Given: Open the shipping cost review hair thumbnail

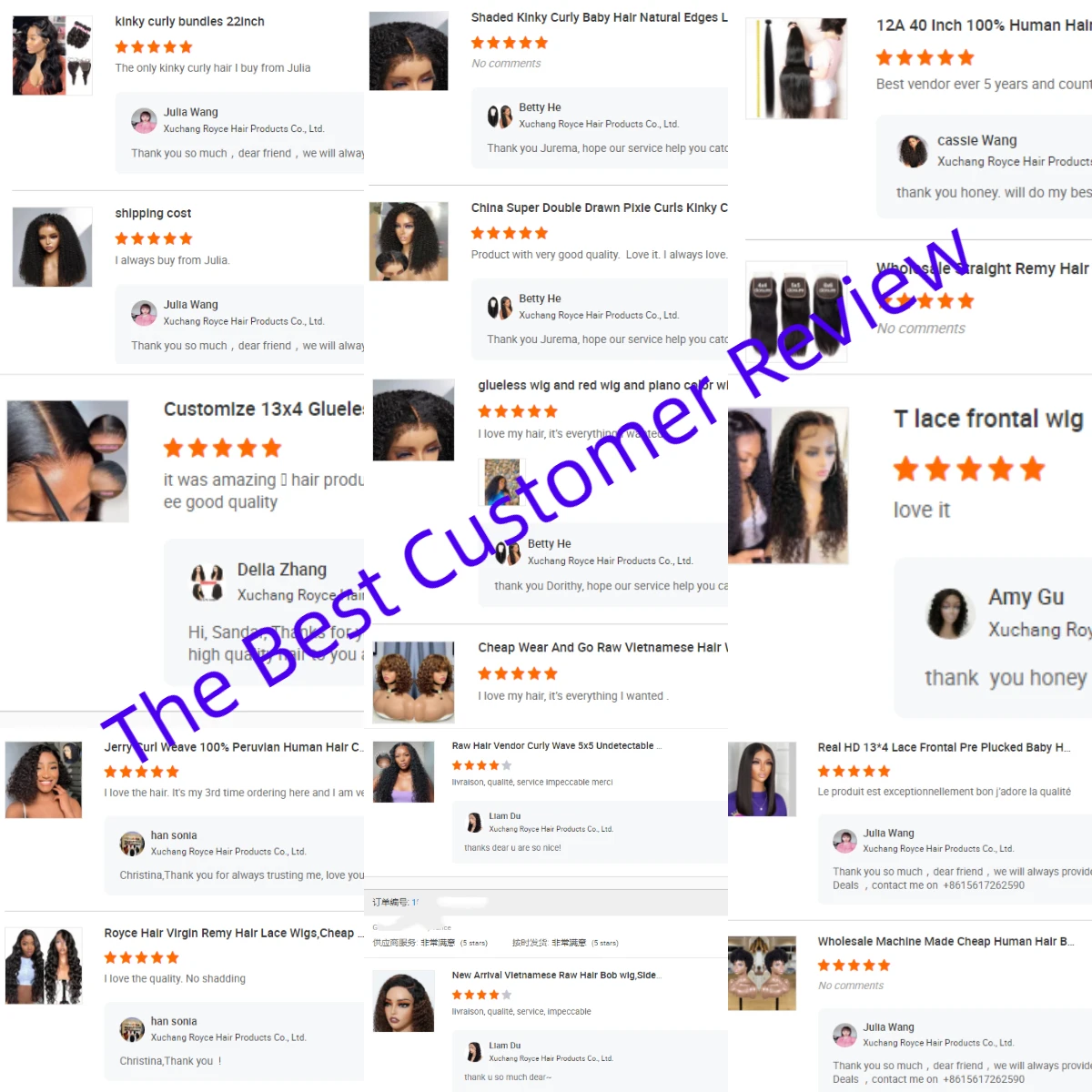Looking at the screenshot, I should point(52,247).
